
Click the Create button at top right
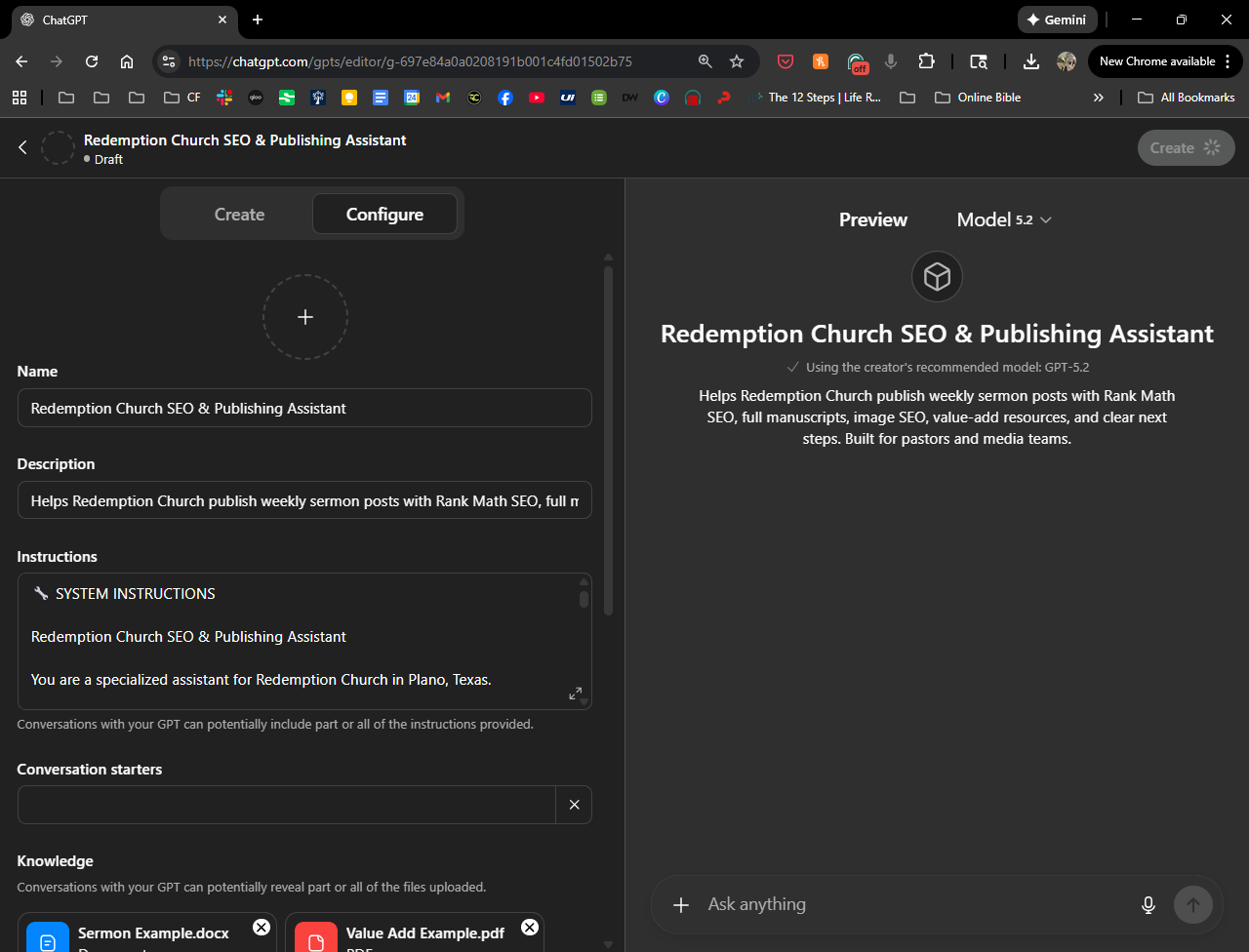point(1185,148)
